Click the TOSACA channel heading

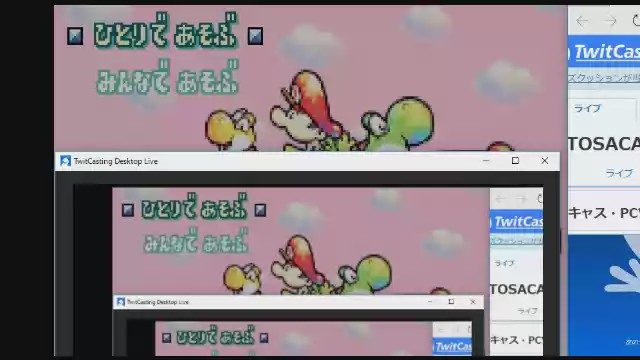coord(604,144)
